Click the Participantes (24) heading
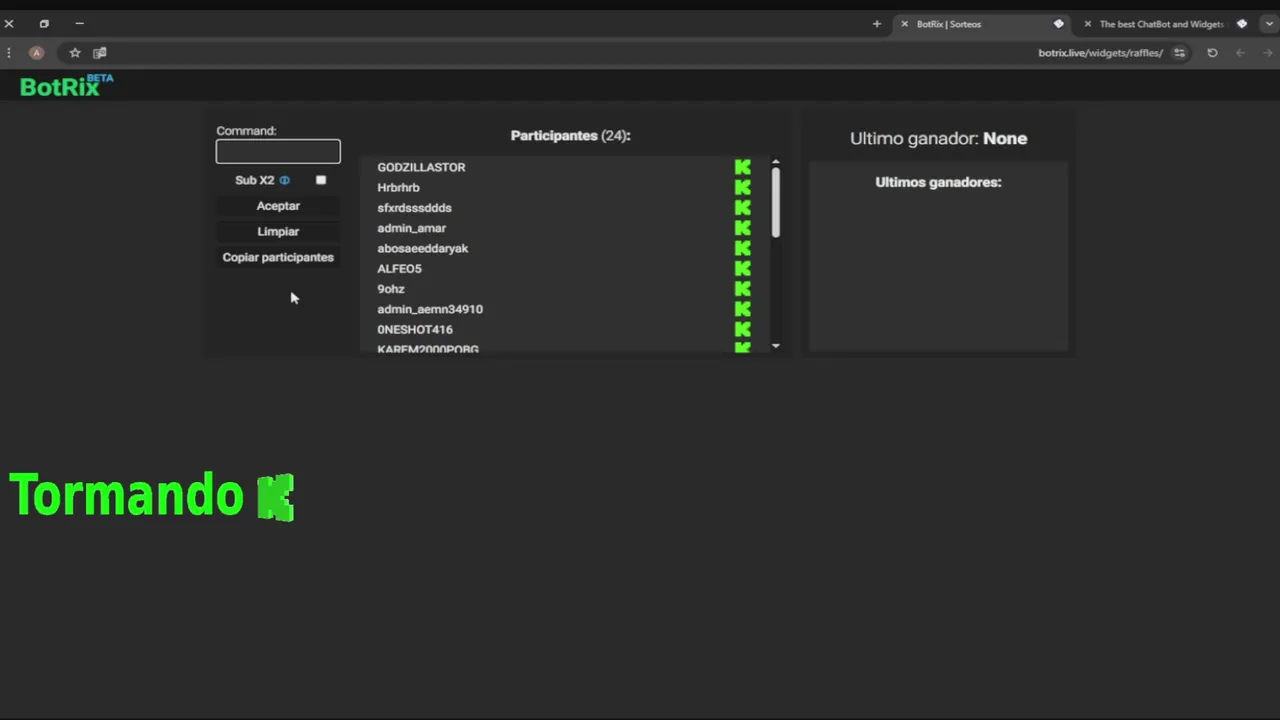1280x720 pixels. click(570, 136)
